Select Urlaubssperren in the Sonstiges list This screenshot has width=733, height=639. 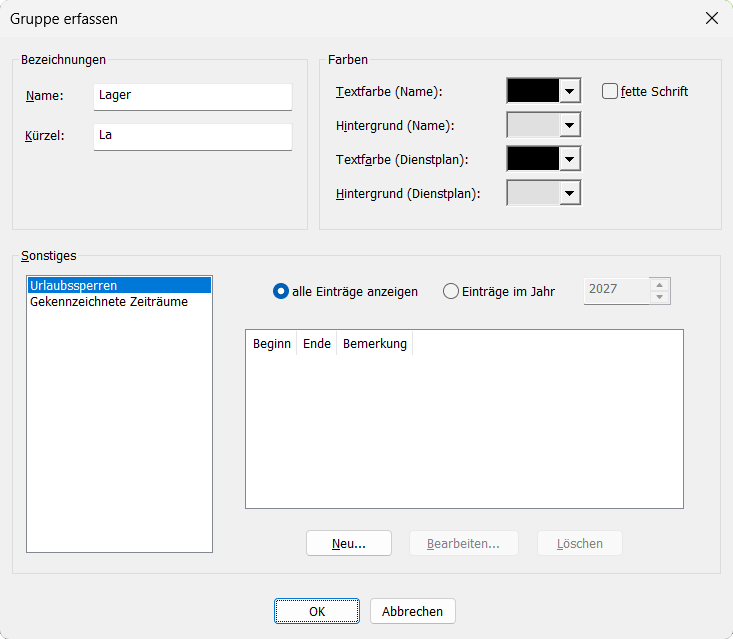pyautogui.click(x=119, y=285)
